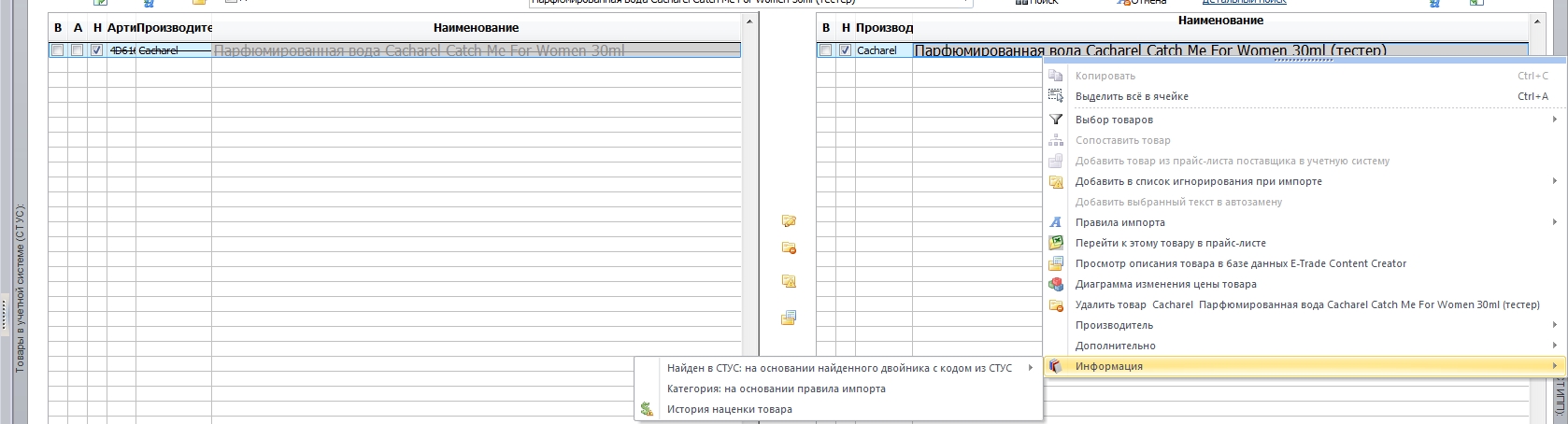1568x424 pixels.
Task: Click the E-Trade Content Creator description icon
Action: click(x=1055, y=263)
